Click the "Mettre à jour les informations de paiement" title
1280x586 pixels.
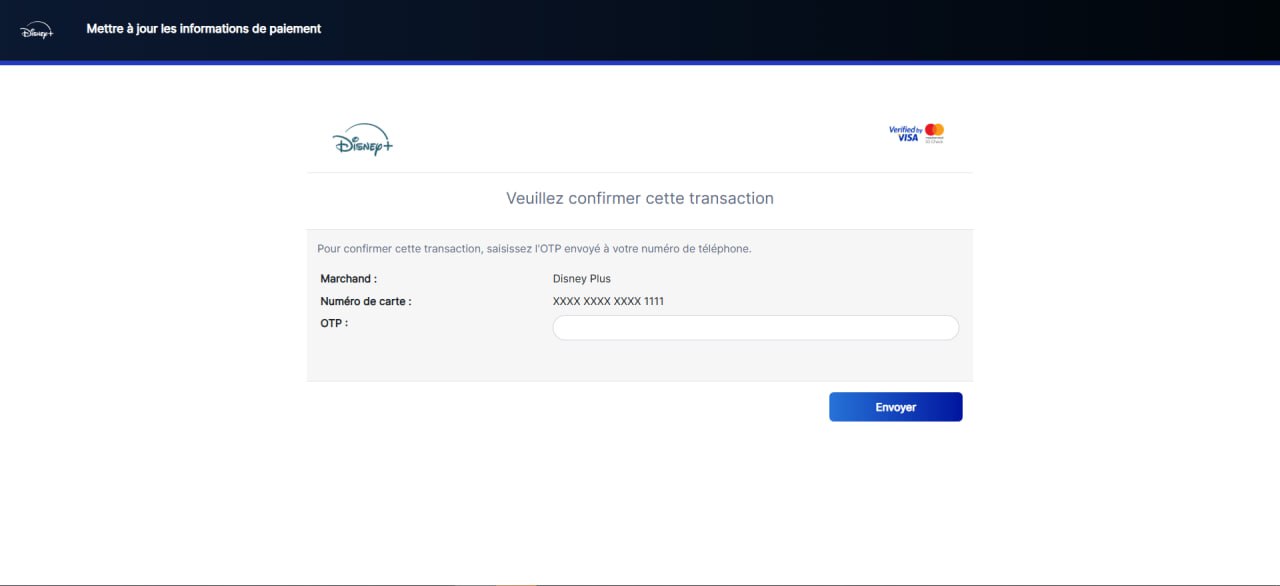point(204,29)
